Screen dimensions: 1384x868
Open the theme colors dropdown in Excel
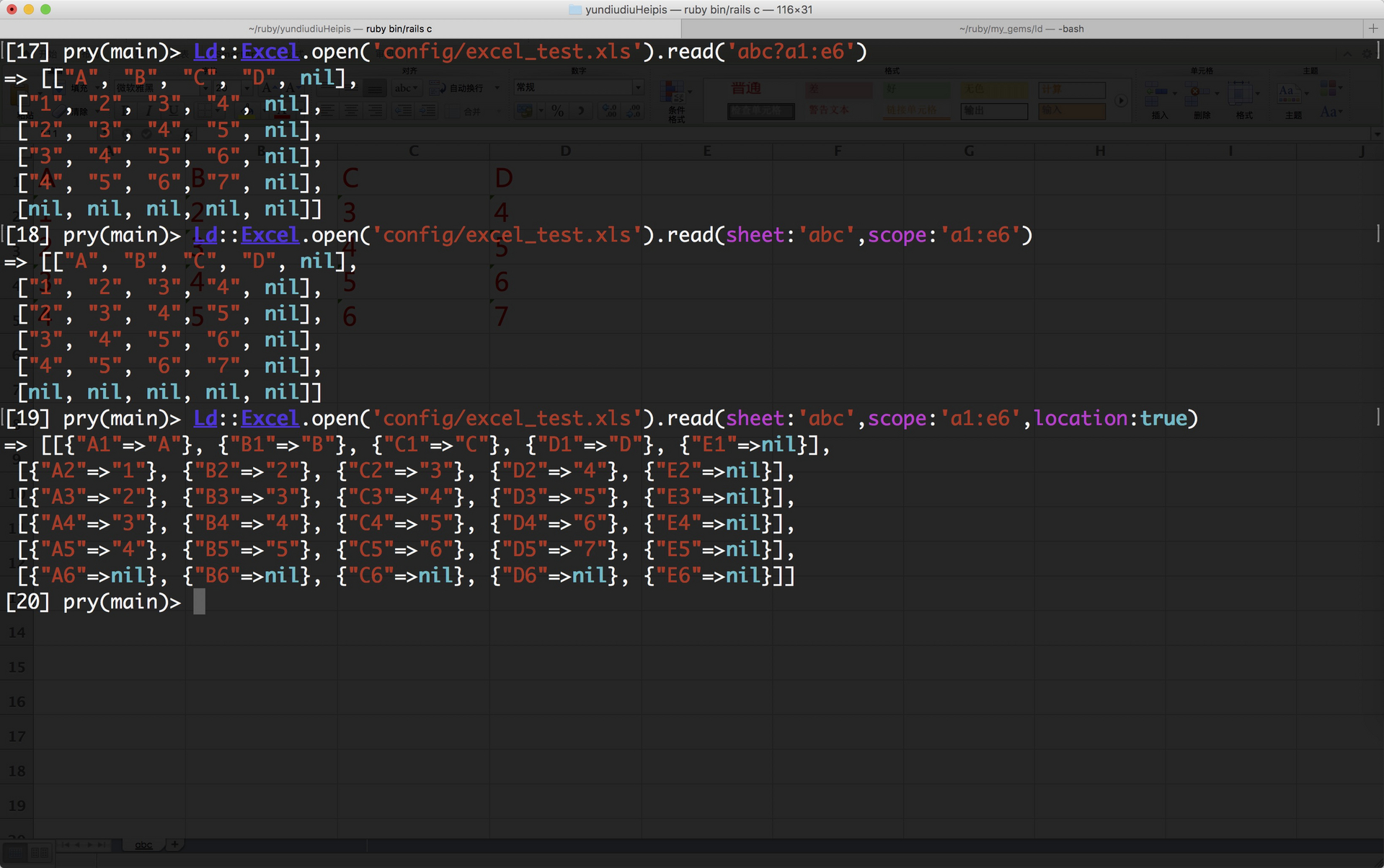click(x=1331, y=88)
